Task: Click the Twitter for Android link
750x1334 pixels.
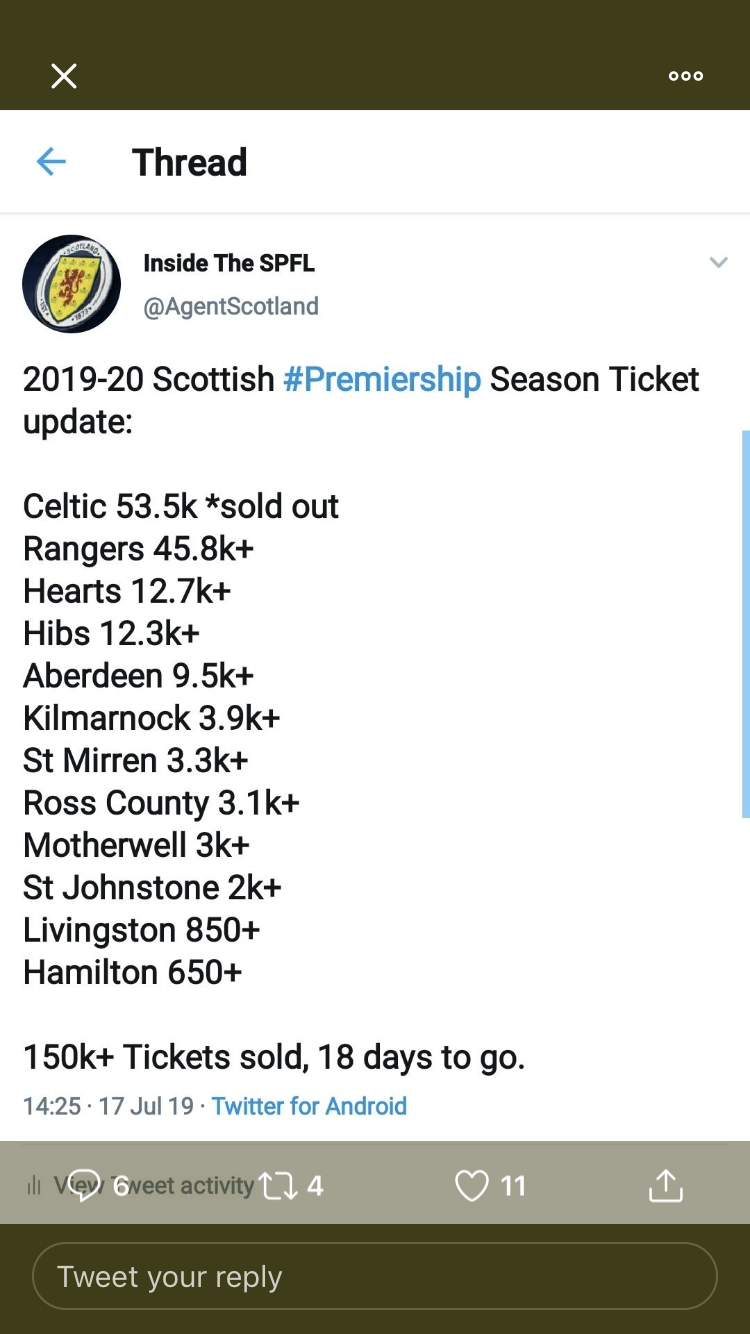Action: pyautogui.click(x=309, y=1106)
